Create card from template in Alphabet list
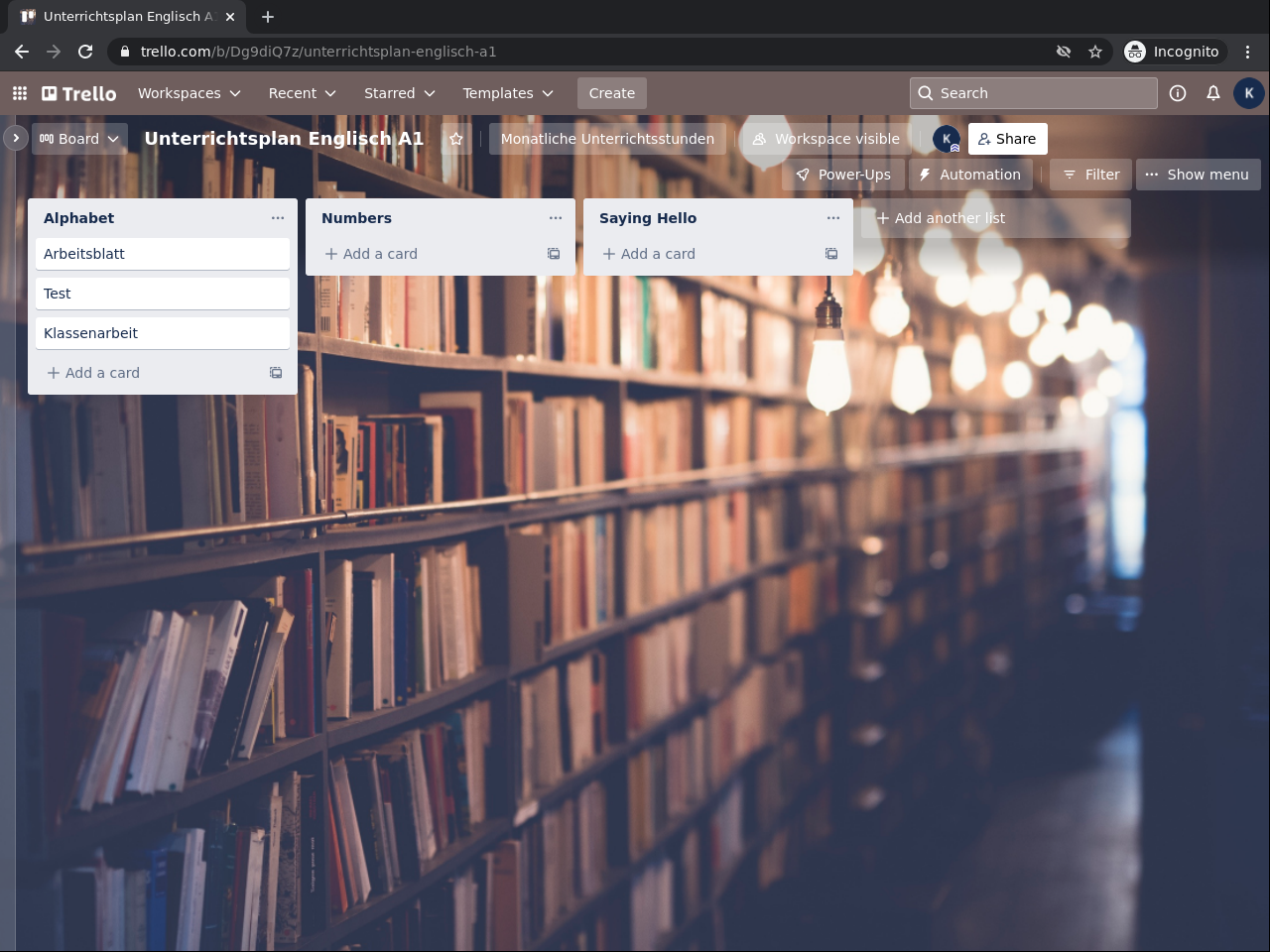Screen dimensions: 1270x952 (276, 373)
